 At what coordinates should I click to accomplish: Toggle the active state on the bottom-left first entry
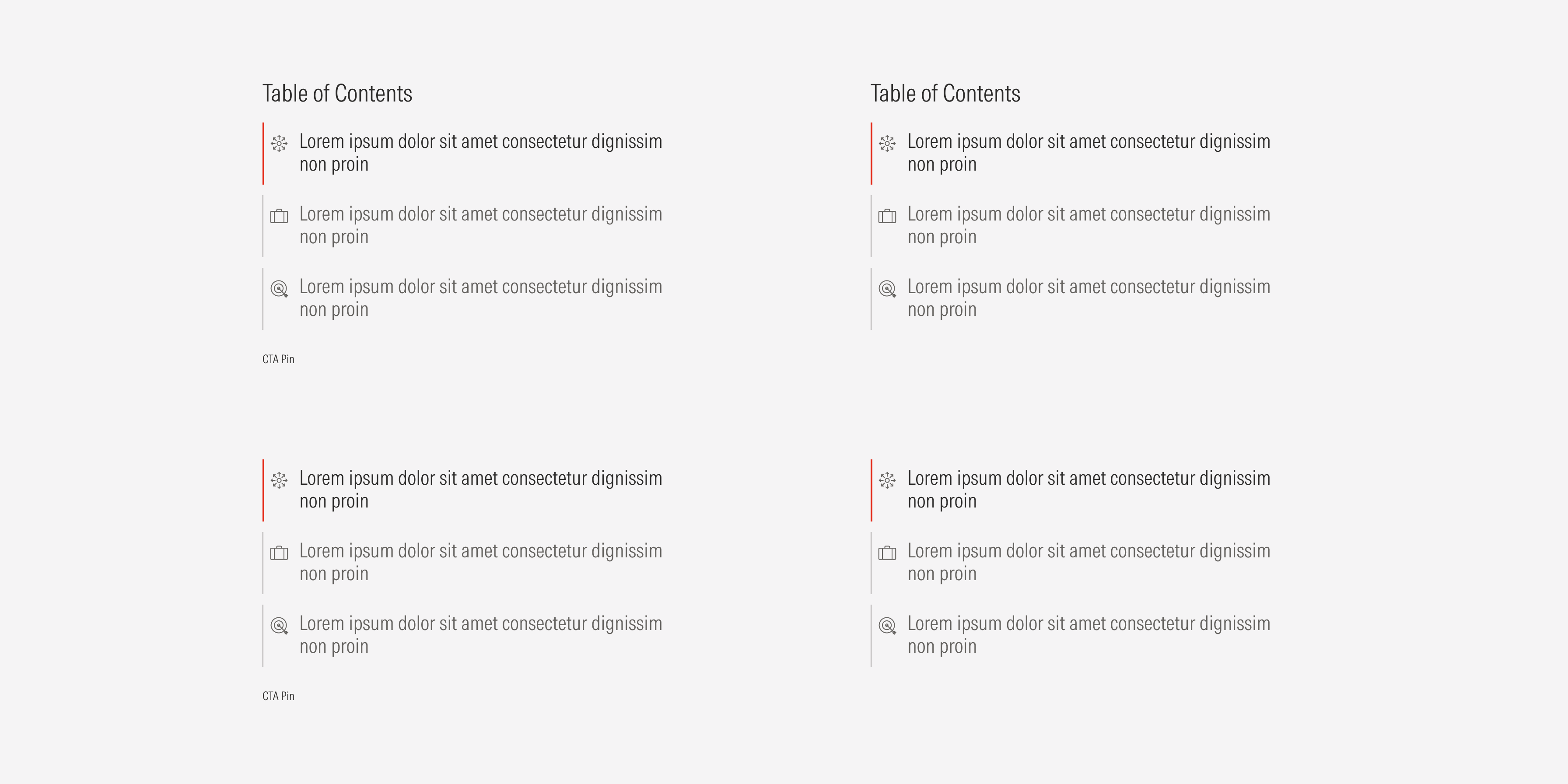pos(263,490)
